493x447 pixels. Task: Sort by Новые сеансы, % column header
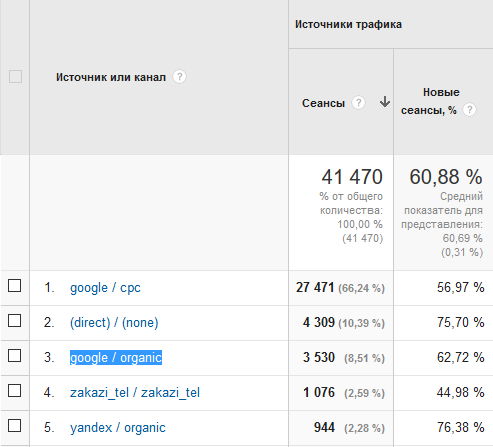(x=430, y=101)
